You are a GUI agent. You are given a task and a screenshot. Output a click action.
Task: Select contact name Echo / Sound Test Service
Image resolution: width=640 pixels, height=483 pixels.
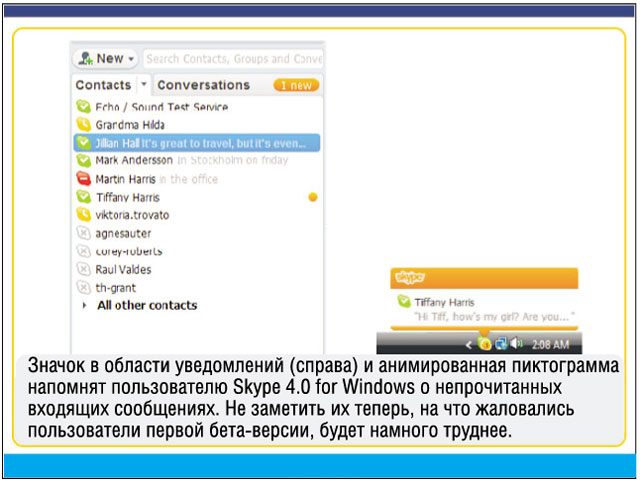click(161, 107)
